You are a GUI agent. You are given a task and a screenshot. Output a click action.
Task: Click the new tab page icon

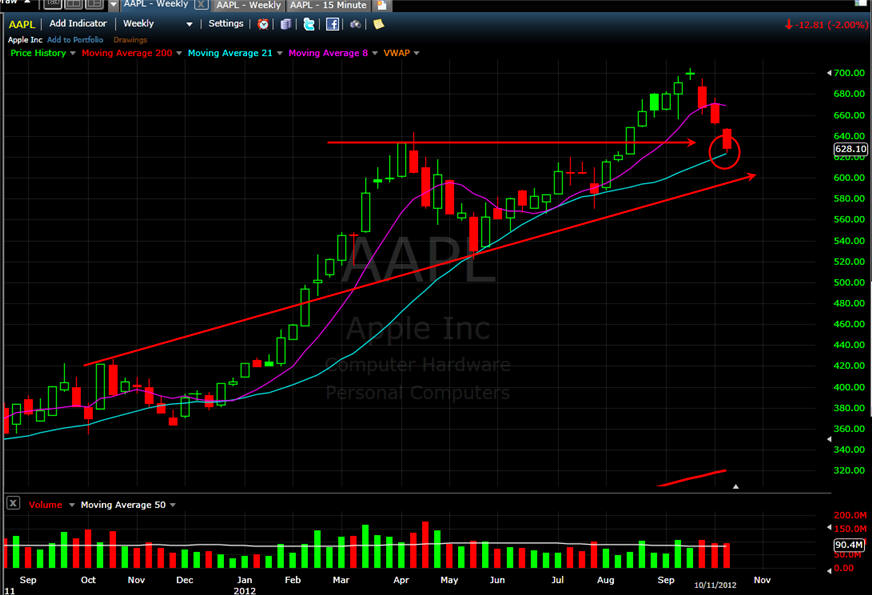click(x=382, y=5)
